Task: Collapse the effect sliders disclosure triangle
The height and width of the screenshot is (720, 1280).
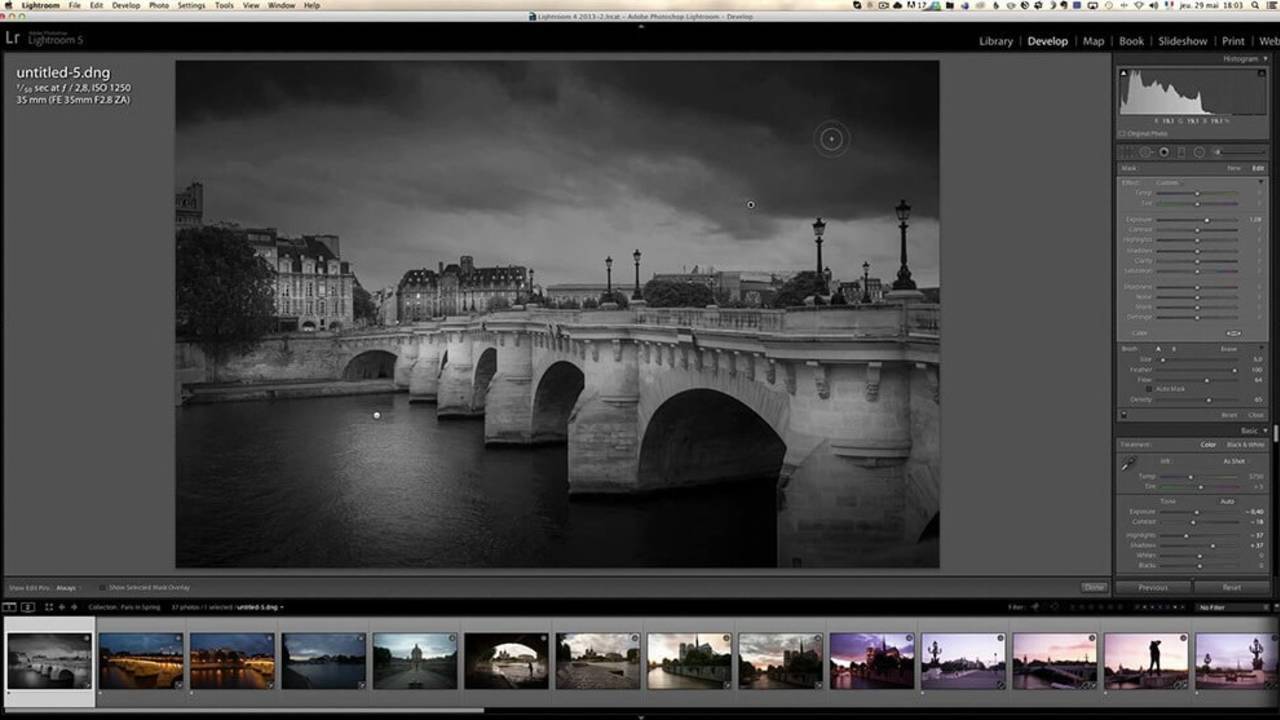Action: (x=1260, y=183)
